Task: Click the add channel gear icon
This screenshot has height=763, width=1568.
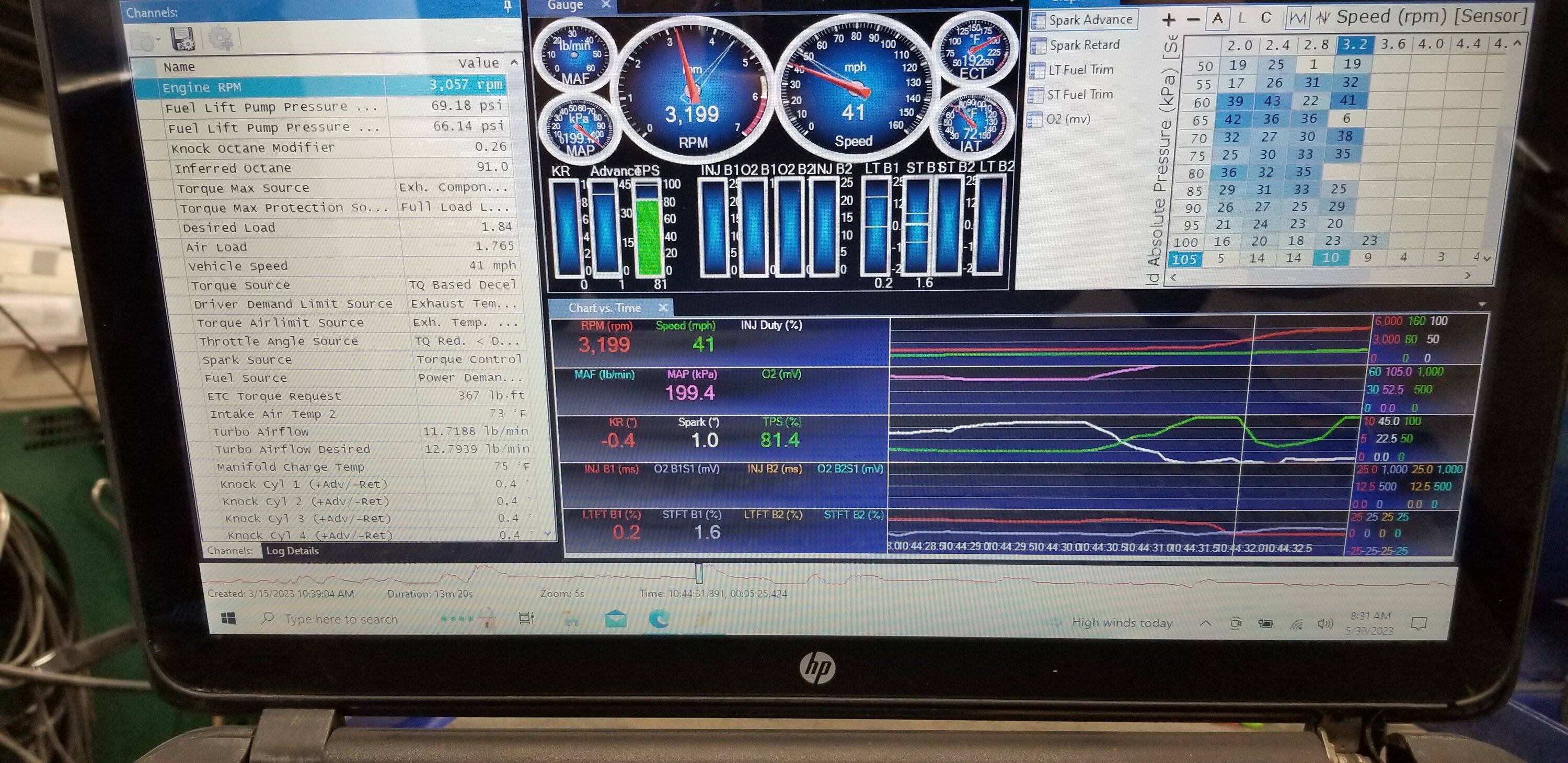Action: pos(221,38)
